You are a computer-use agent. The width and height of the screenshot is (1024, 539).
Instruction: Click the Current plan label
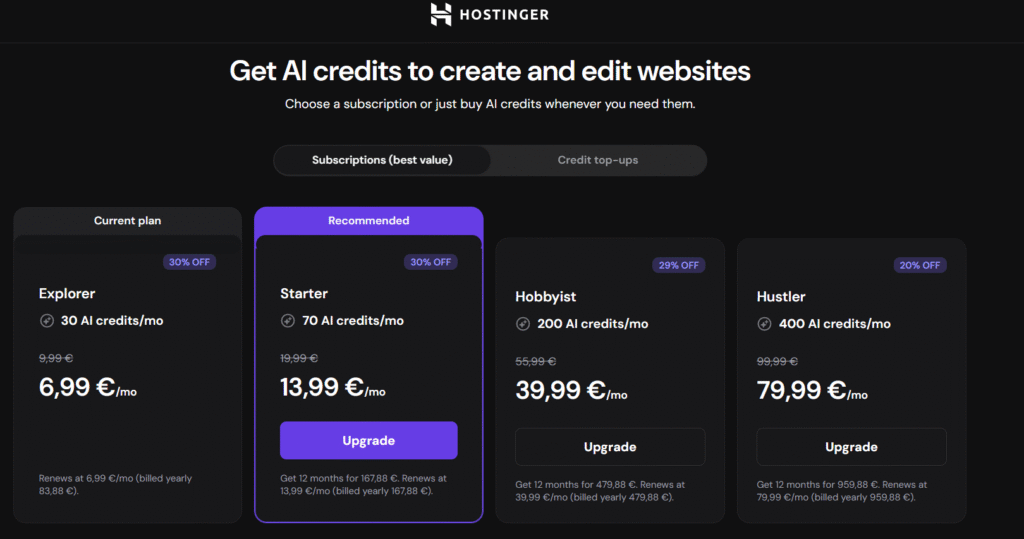pos(127,220)
